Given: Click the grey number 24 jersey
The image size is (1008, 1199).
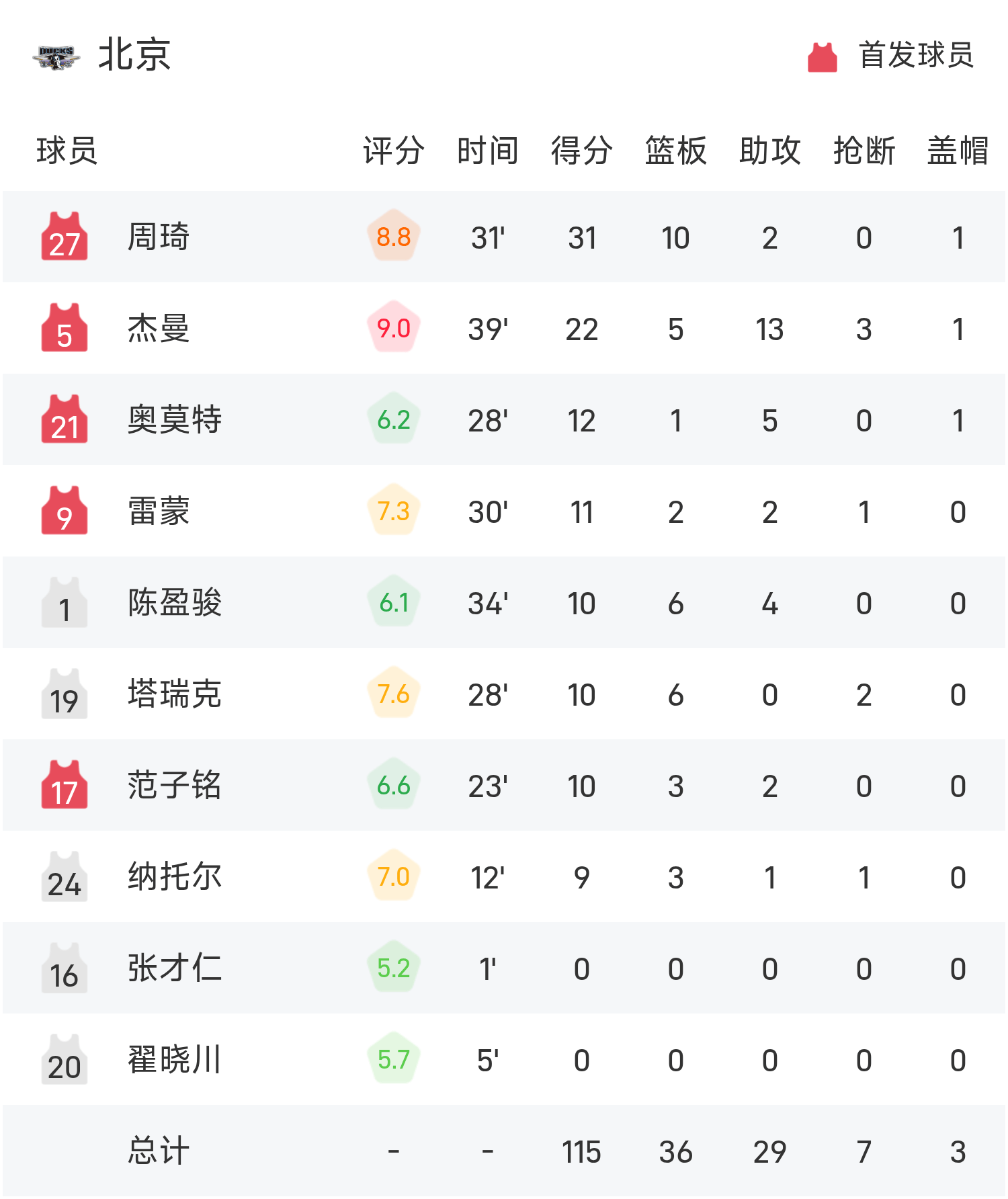Looking at the screenshot, I should pyautogui.click(x=65, y=876).
